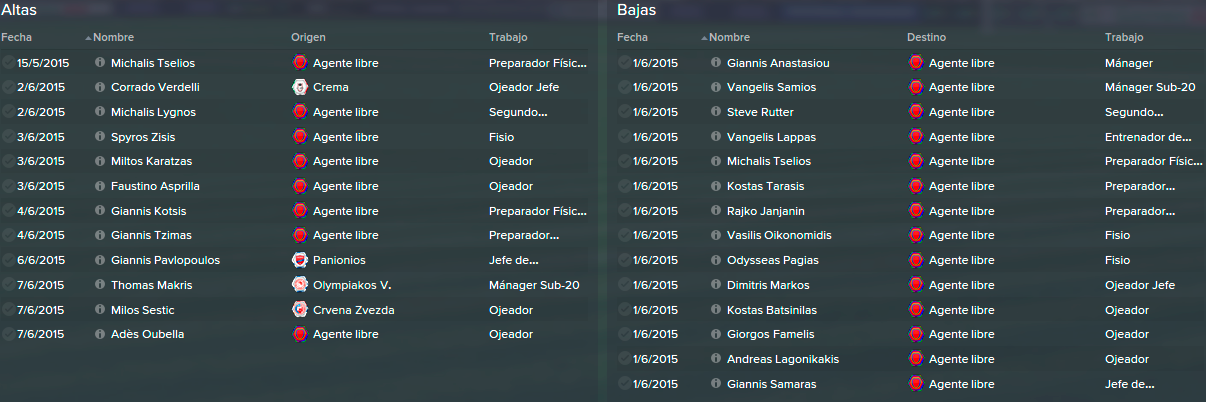Sort arrivals by the Nombre column arrow
This screenshot has height=402, width=1206.
click(88, 38)
